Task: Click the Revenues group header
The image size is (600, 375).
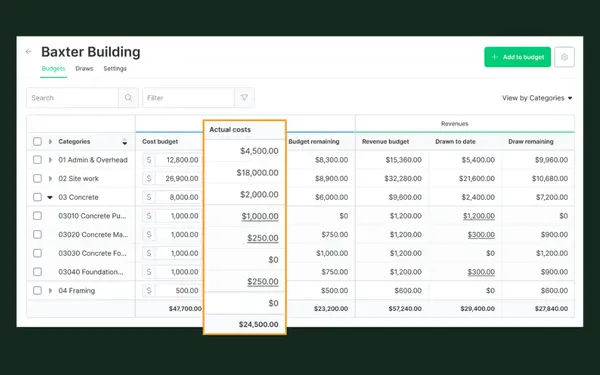Action: [x=455, y=124]
